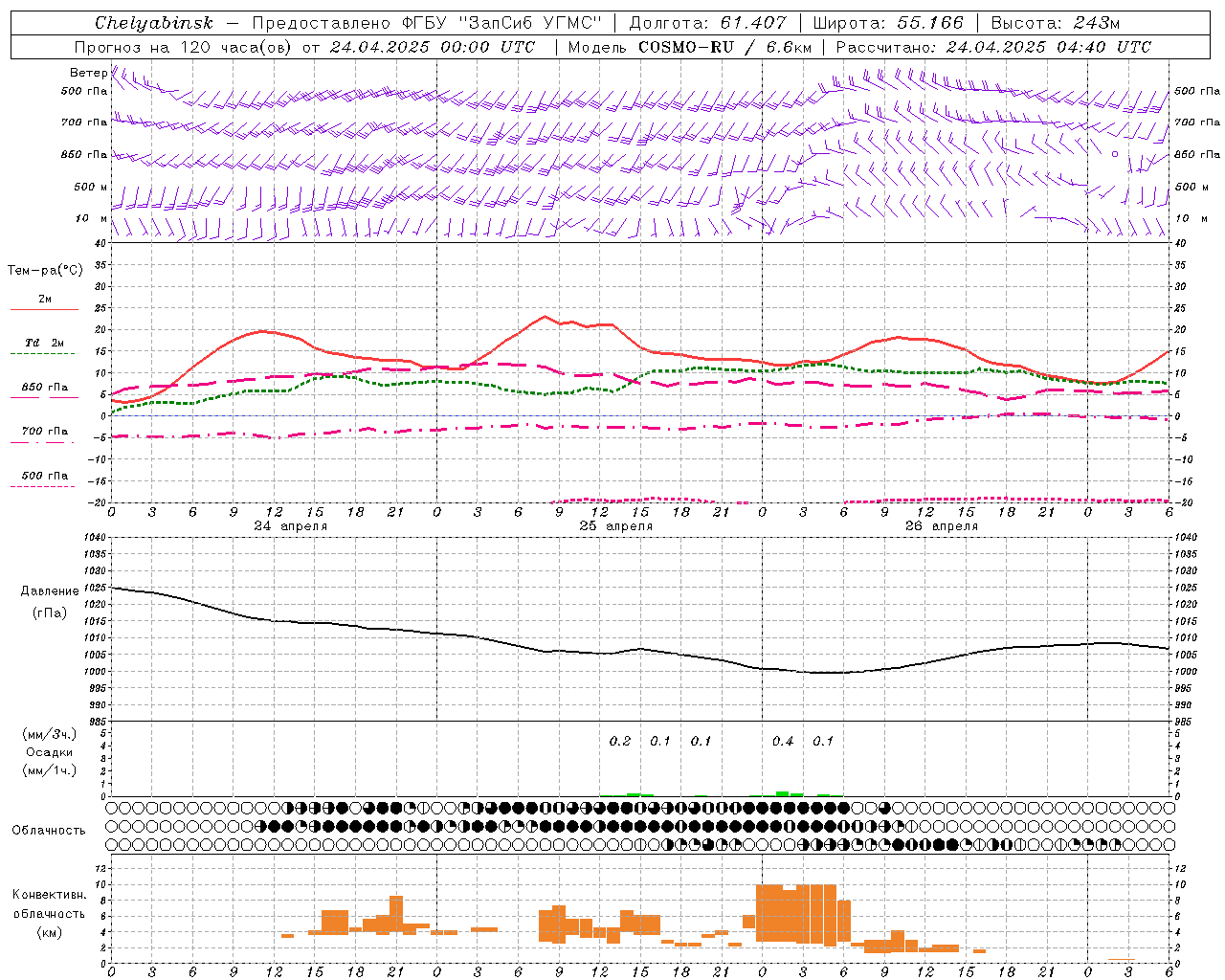Click the '24 апреля' date label
1225x980 pixels.
290,526
